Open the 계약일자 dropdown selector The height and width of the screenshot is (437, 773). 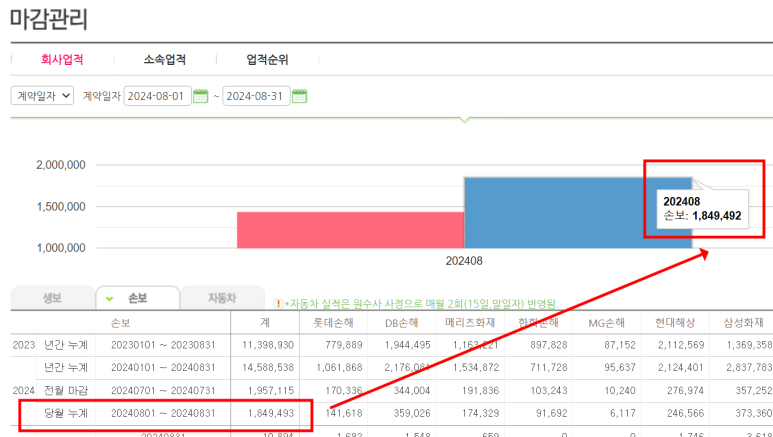[42, 96]
